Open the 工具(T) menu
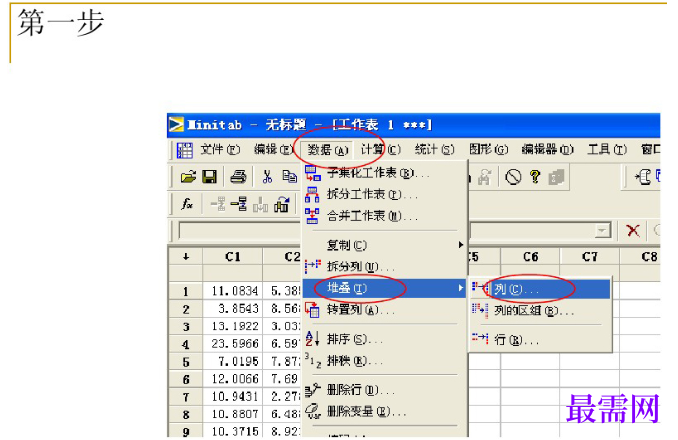 607,150
